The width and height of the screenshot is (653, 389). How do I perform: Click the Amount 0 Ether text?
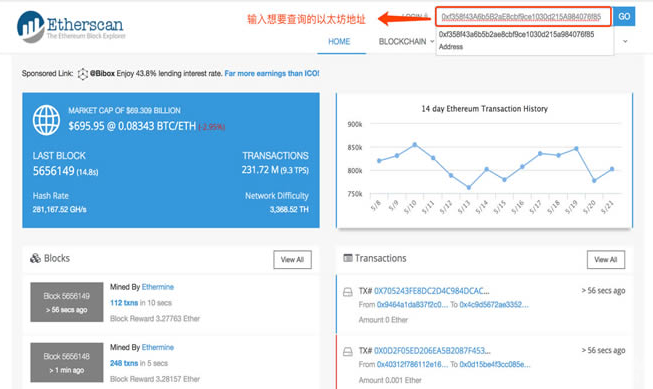click(383, 320)
